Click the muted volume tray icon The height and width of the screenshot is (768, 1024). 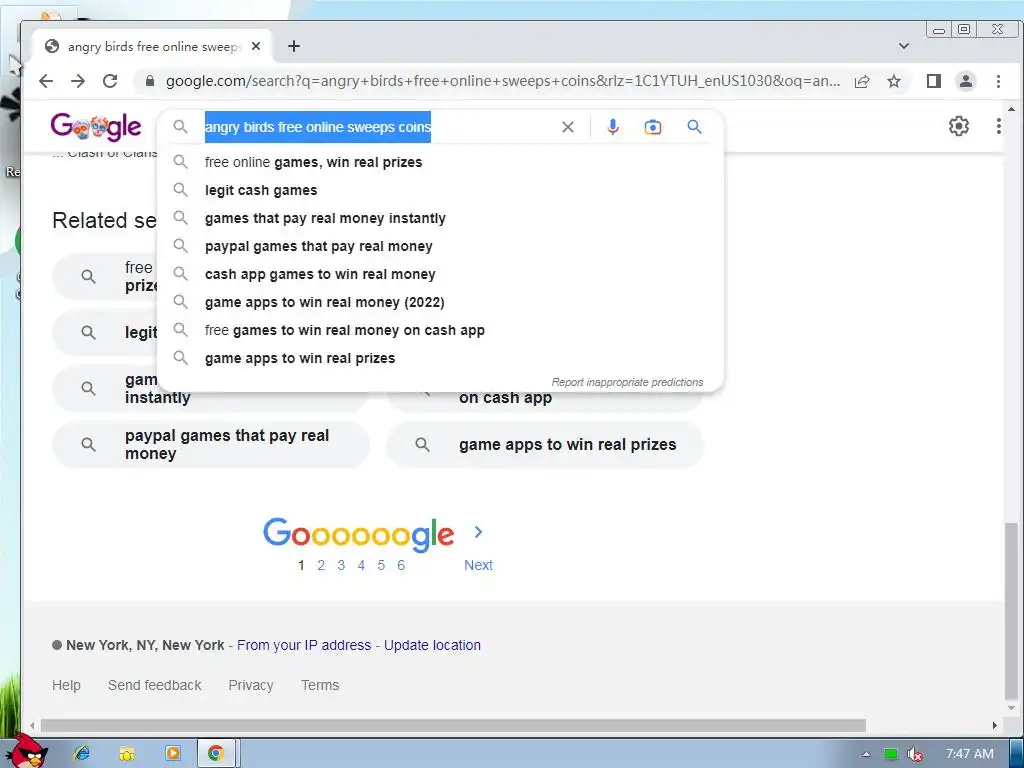pyautogui.click(x=914, y=754)
